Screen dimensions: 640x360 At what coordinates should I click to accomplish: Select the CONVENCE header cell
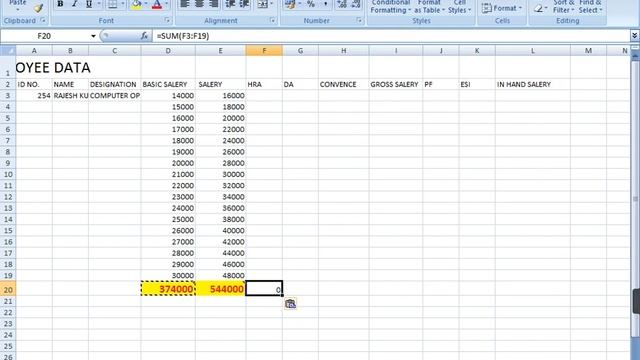tap(343, 84)
